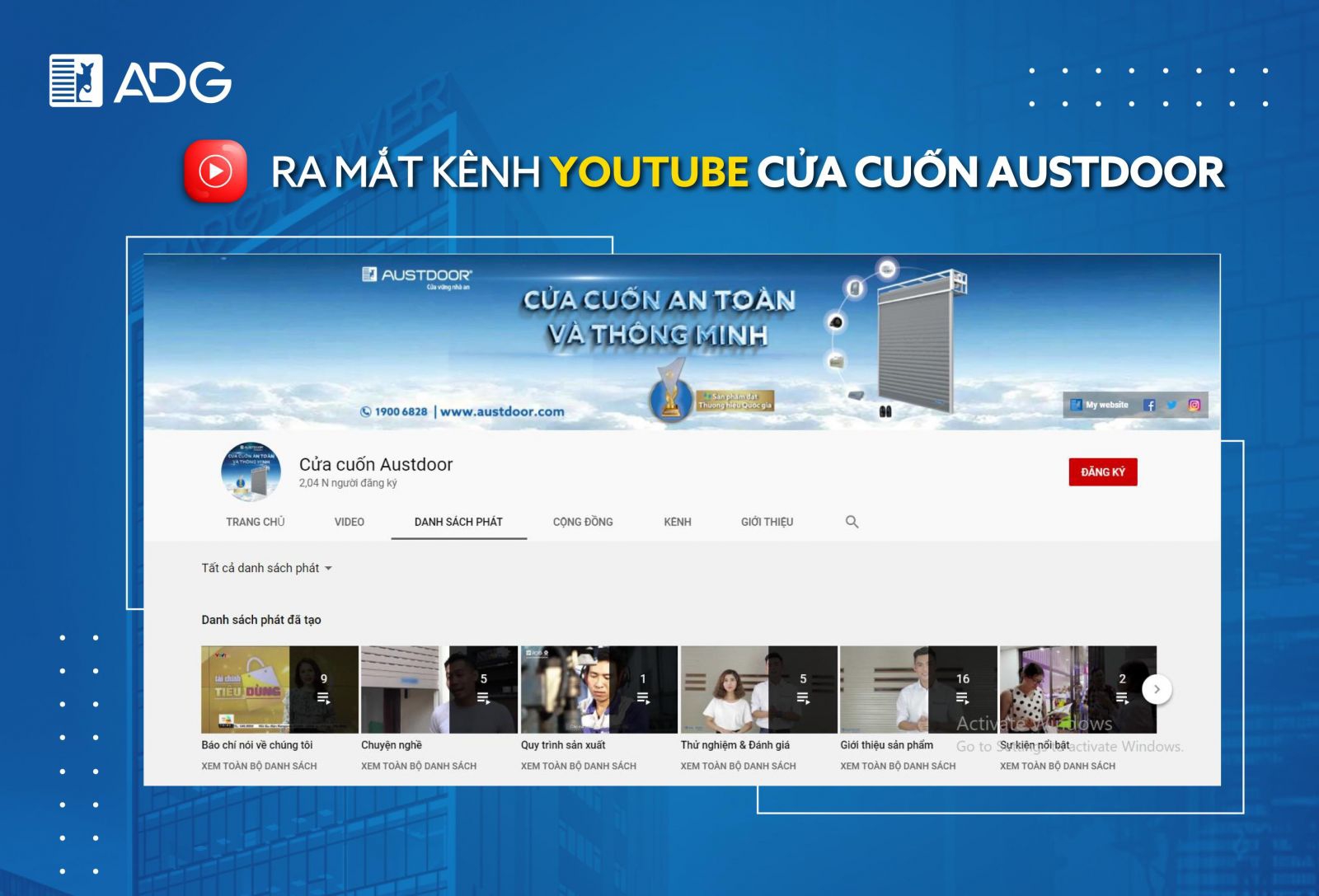Click the Chuyện nghề playlist title
Screen dimensions: 1319x896
392,745
